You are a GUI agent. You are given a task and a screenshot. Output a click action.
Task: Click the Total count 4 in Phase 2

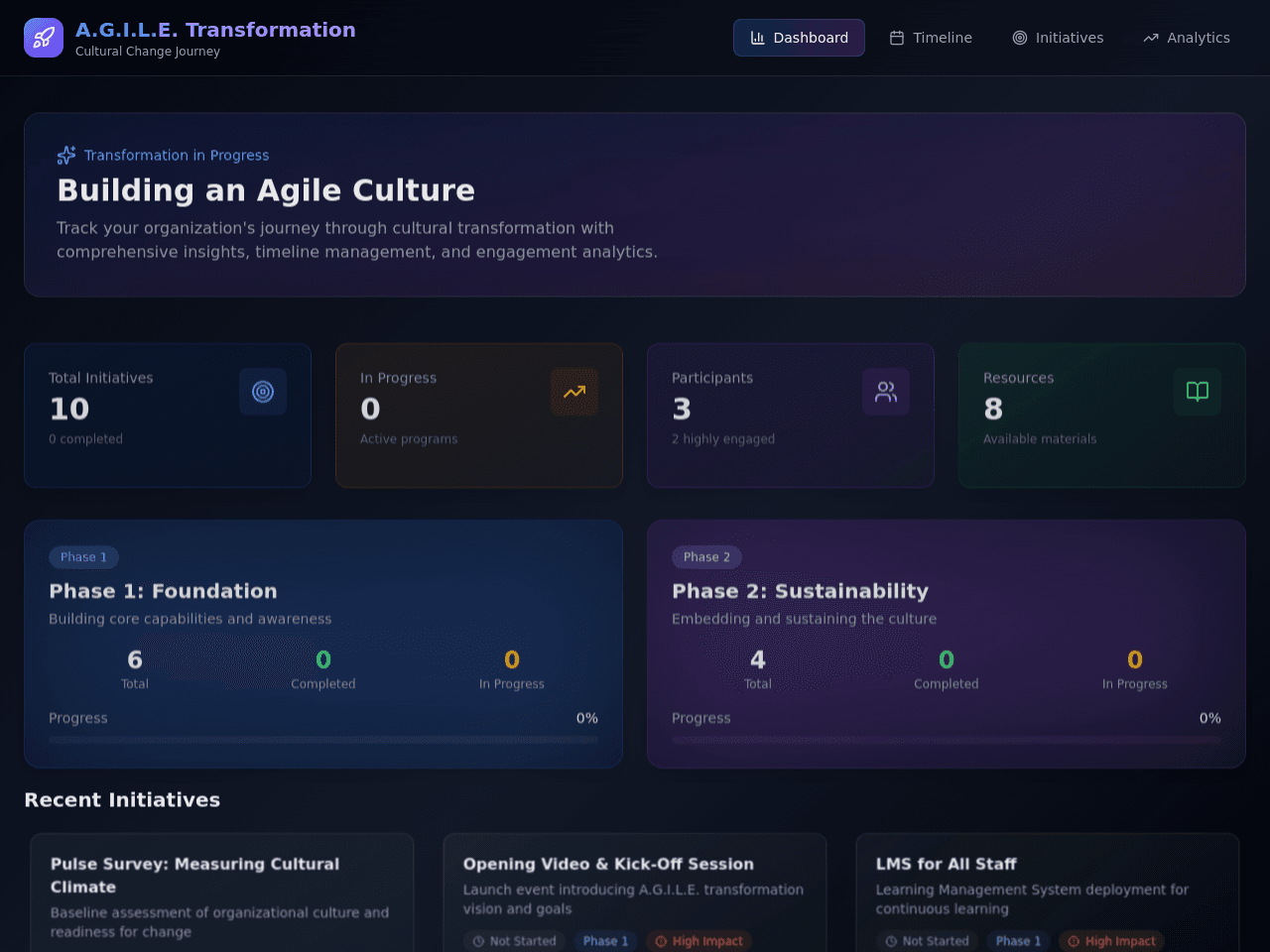[x=758, y=659]
